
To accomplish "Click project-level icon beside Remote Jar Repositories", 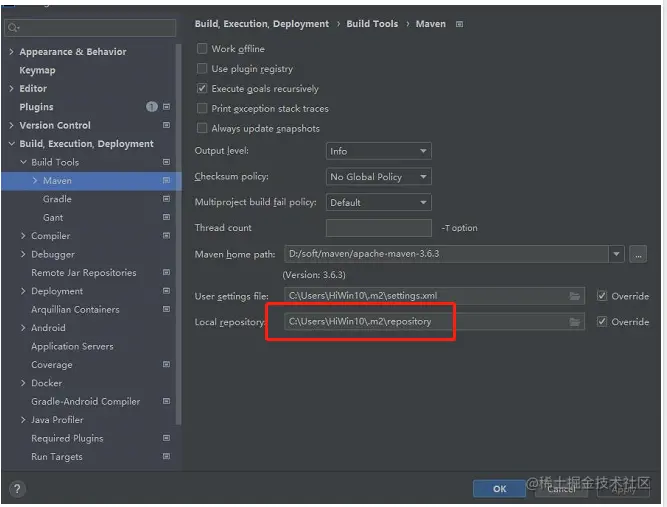I will tap(166, 272).
